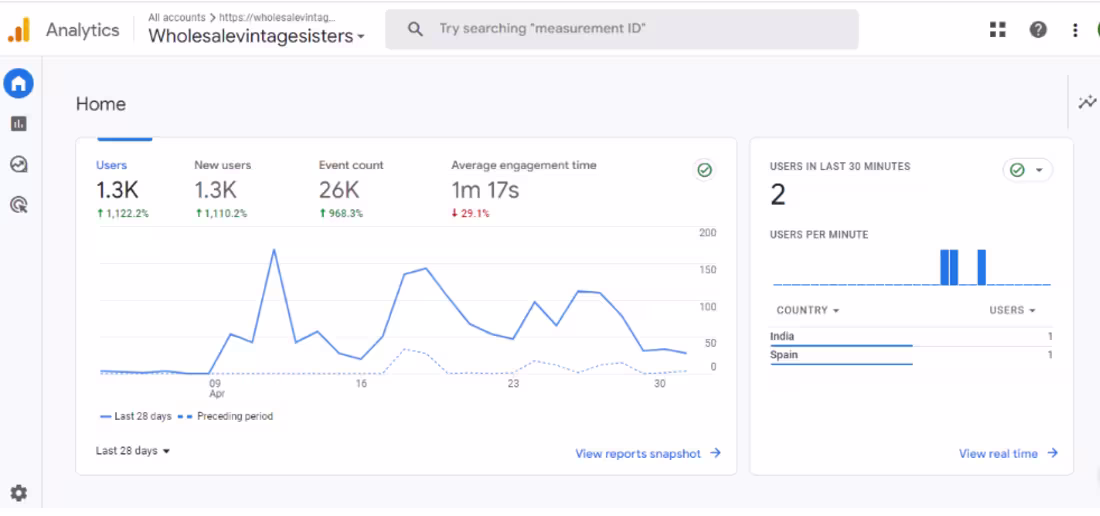The height and width of the screenshot is (516, 1100).
Task: Change the Last 28 days date range
Action: pyautogui.click(x=133, y=452)
